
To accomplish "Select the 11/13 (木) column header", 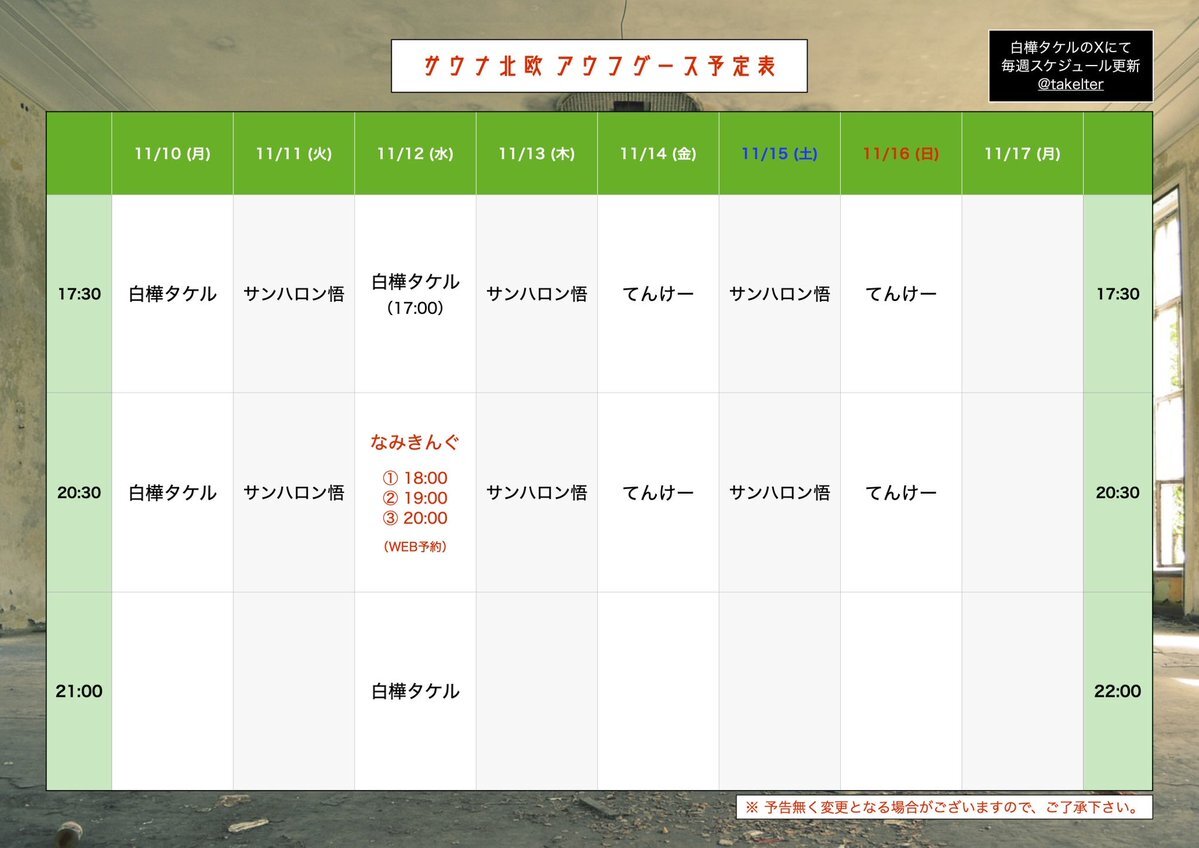I will click(x=536, y=154).
